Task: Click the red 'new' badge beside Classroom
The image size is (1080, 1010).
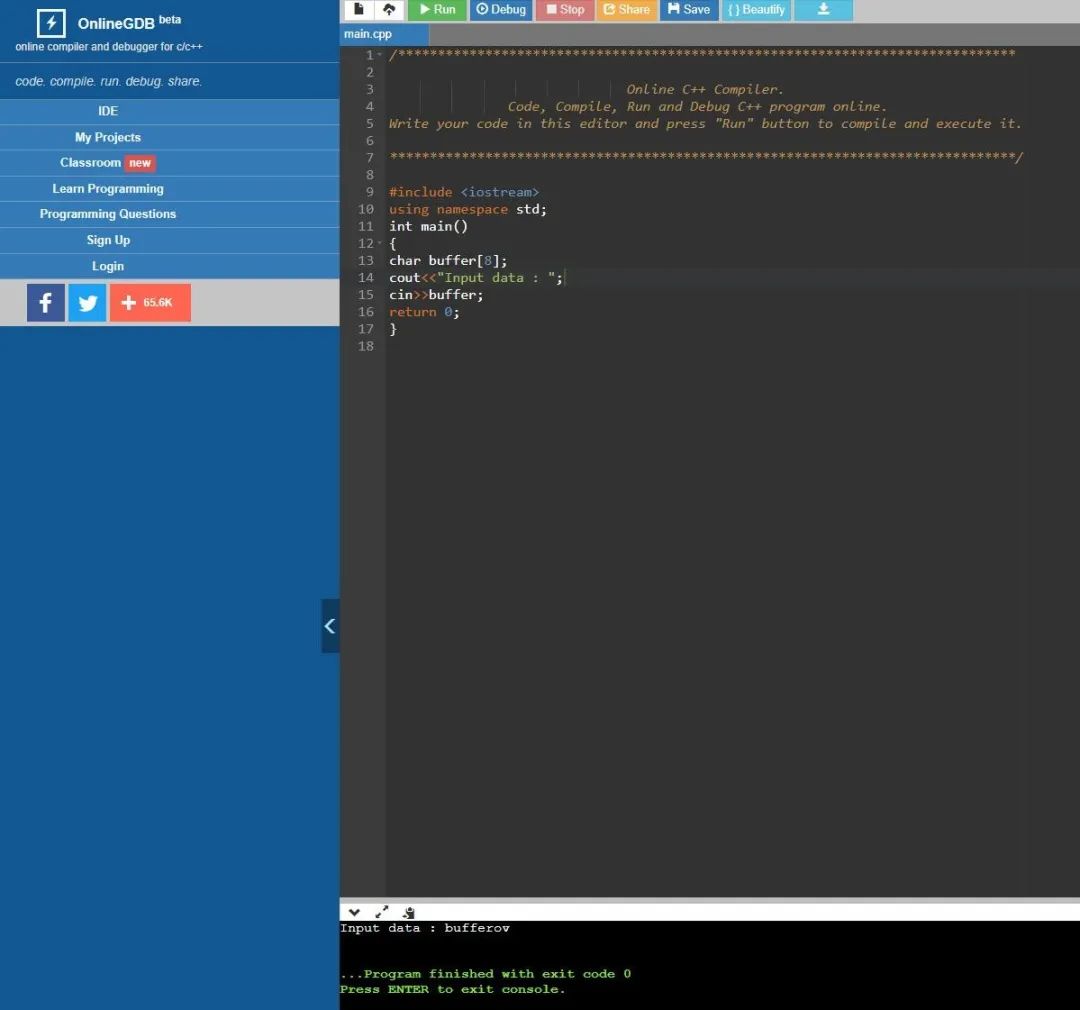Action: pos(140,163)
